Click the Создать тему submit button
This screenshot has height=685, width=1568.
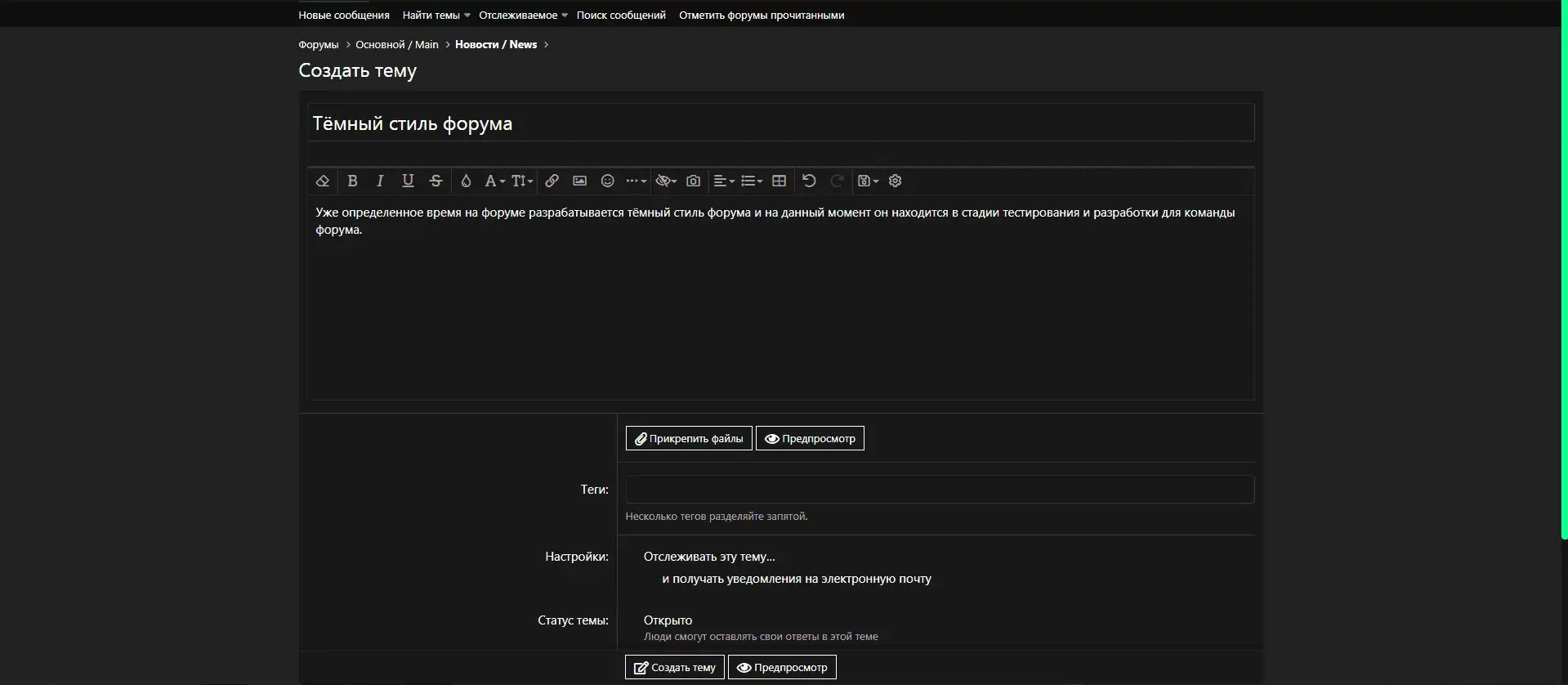(675, 667)
